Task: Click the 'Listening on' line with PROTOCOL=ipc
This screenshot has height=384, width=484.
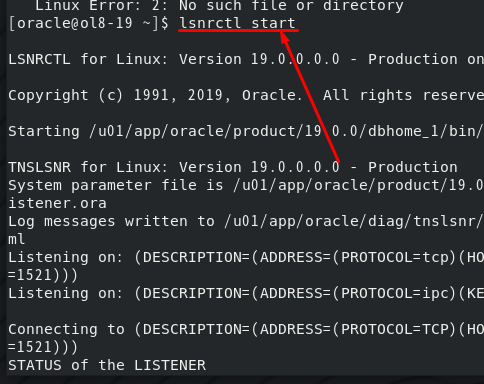Action: pos(246,293)
